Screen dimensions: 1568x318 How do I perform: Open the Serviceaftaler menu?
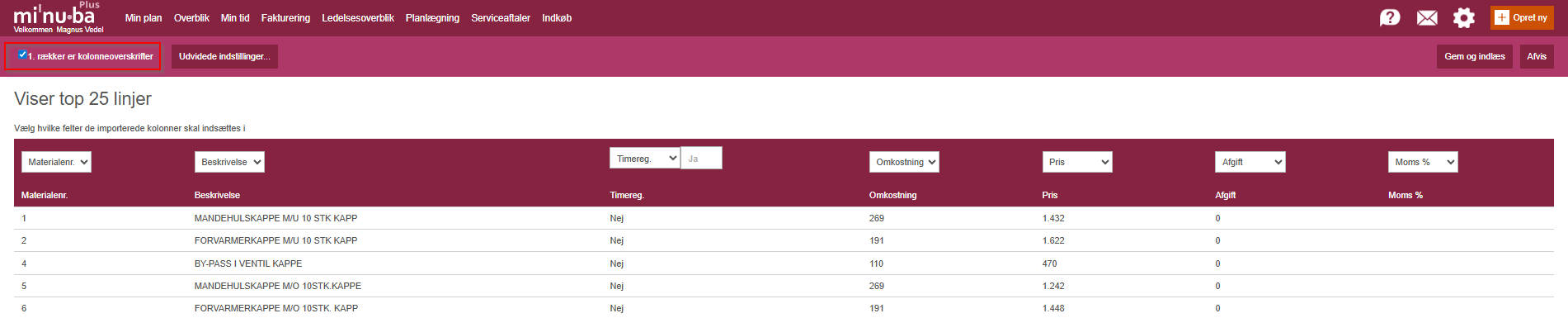click(x=501, y=18)
